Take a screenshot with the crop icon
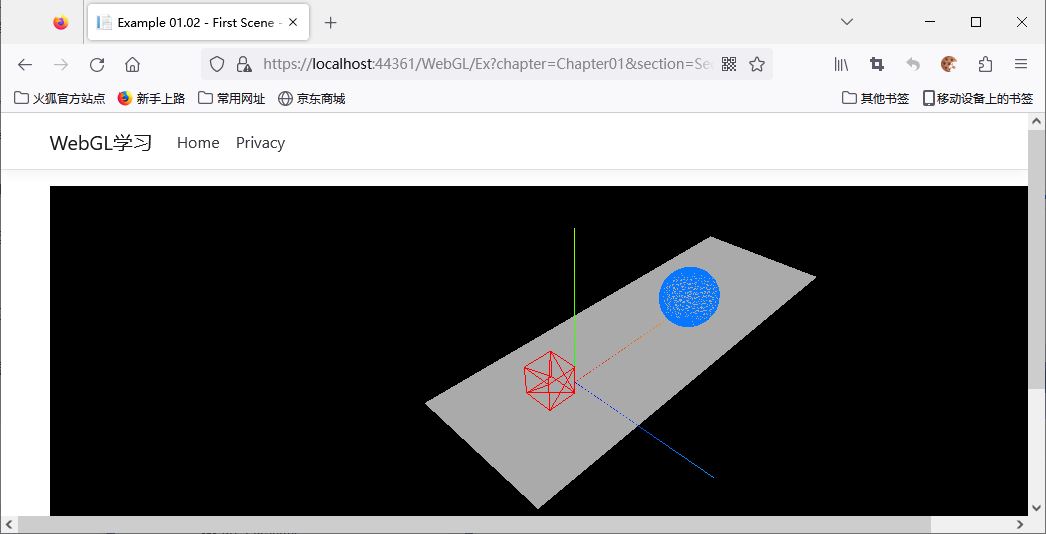This screenshot has width=1046, height=534. click(877, 64)
